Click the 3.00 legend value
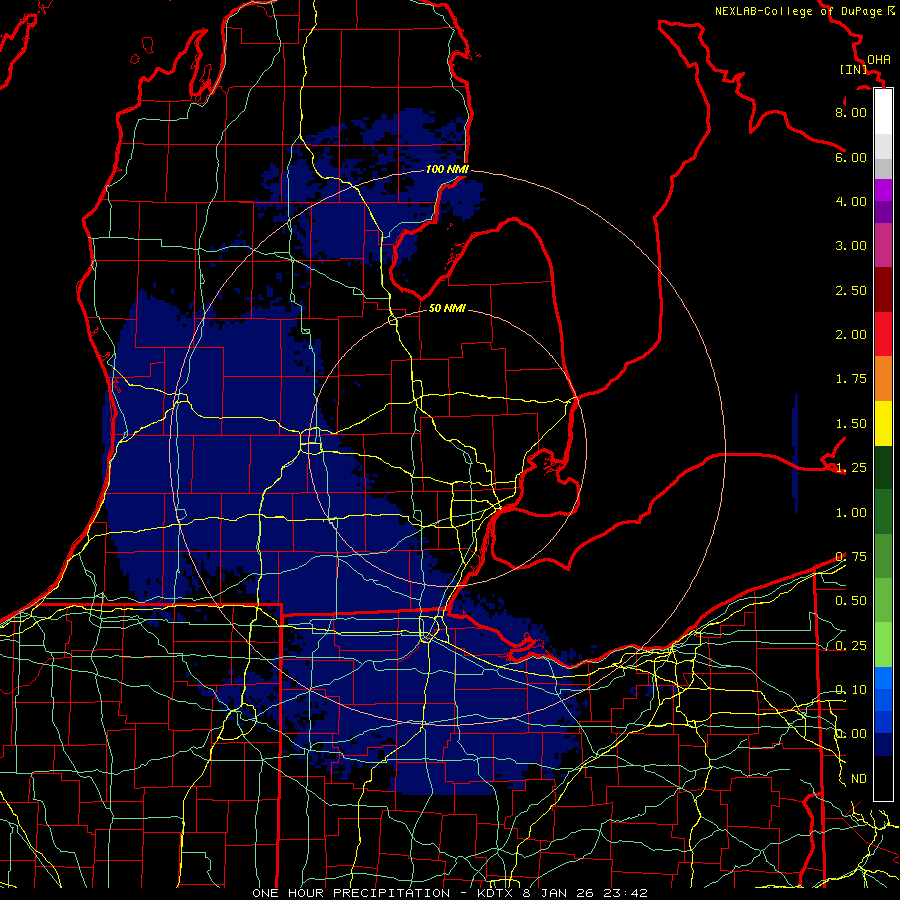The height and width of the screenshot is (900, 900). click(x=851, y=246)
